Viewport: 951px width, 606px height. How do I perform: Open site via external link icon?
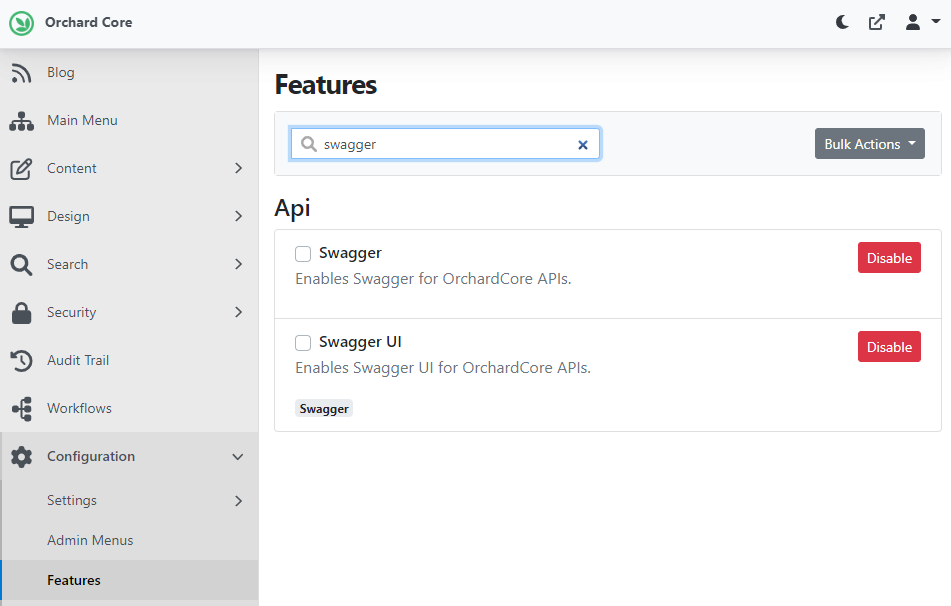(x=876, y=22)
